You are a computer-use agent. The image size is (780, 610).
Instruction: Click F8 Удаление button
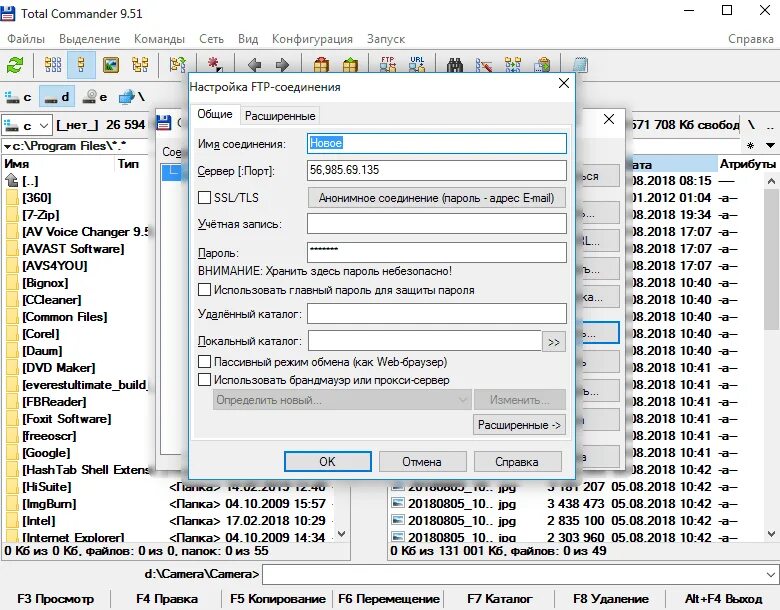[x=610, y=599]
